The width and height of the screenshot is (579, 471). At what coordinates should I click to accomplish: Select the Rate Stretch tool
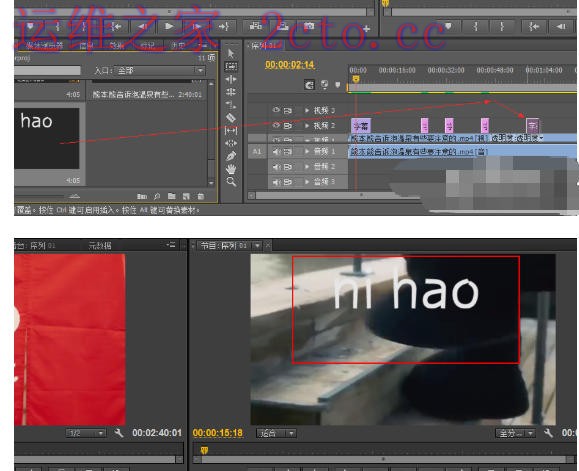231,105
